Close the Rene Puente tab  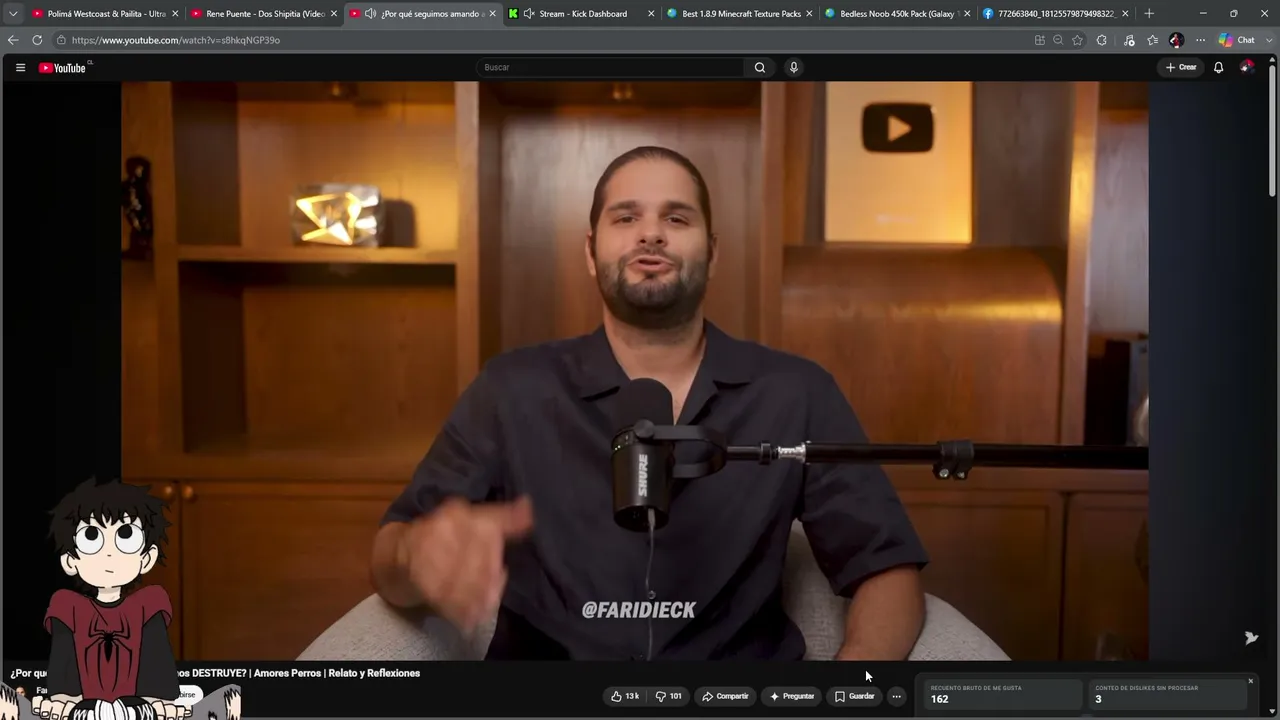pos(333,14)
